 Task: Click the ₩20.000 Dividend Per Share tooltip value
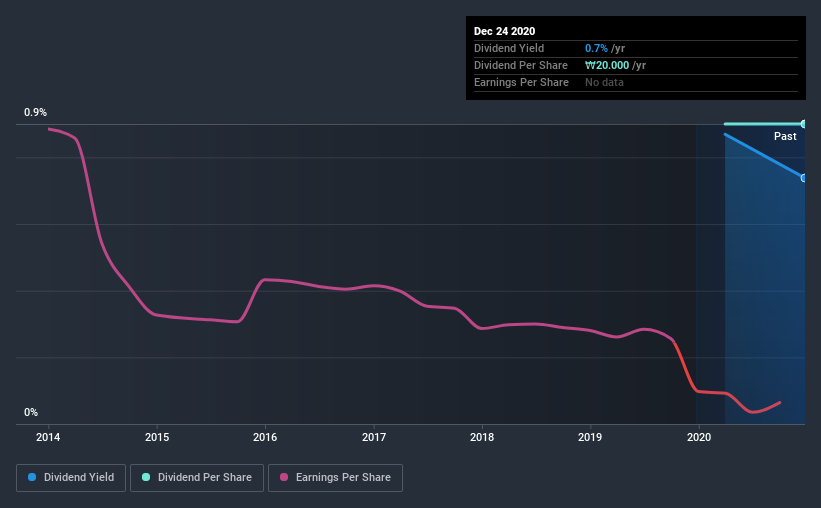(x=615, y=65)
